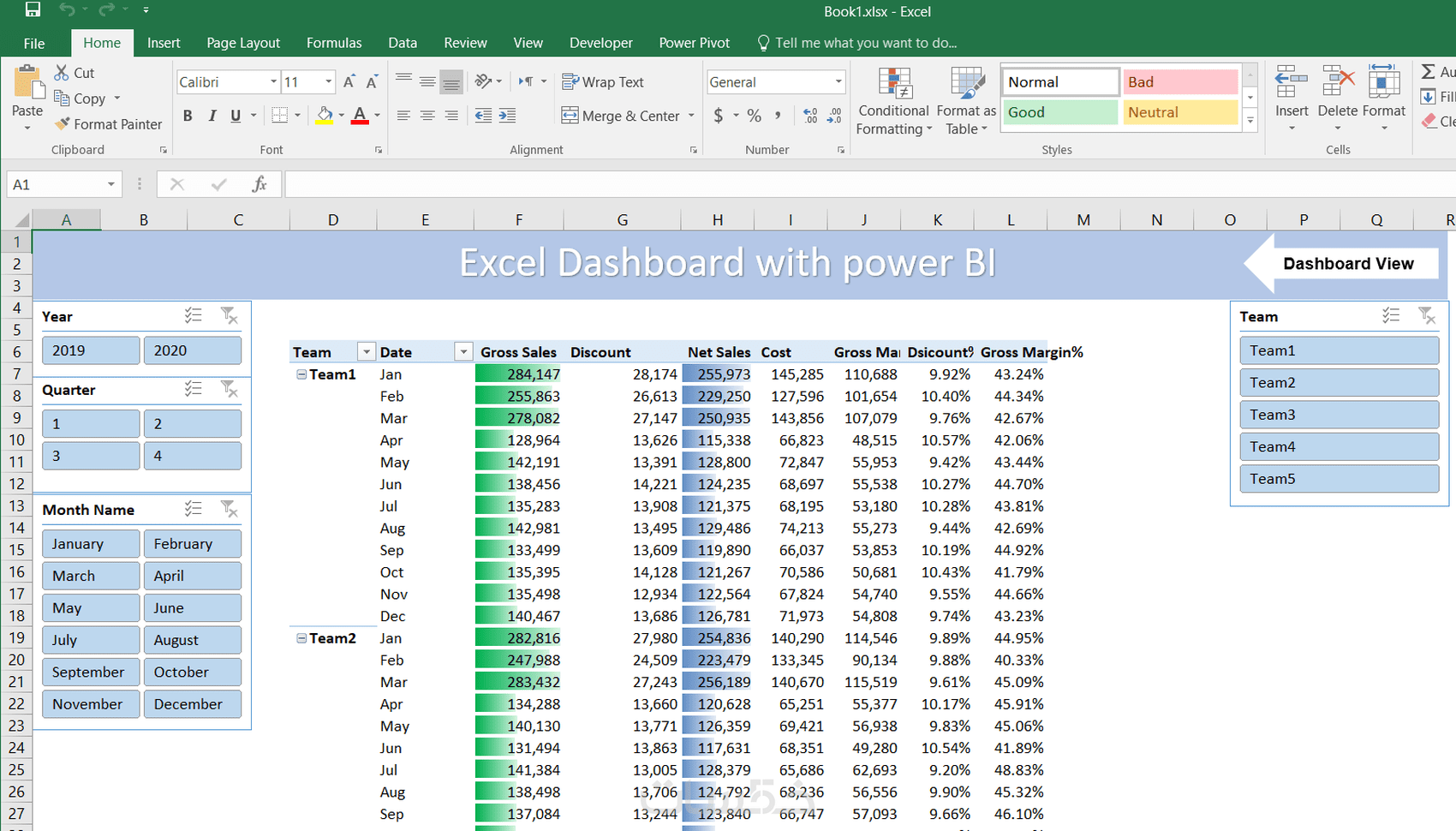The image size is (1456, 831).
Task: Clear filter on the Year slicer
Action: (229, 316)
